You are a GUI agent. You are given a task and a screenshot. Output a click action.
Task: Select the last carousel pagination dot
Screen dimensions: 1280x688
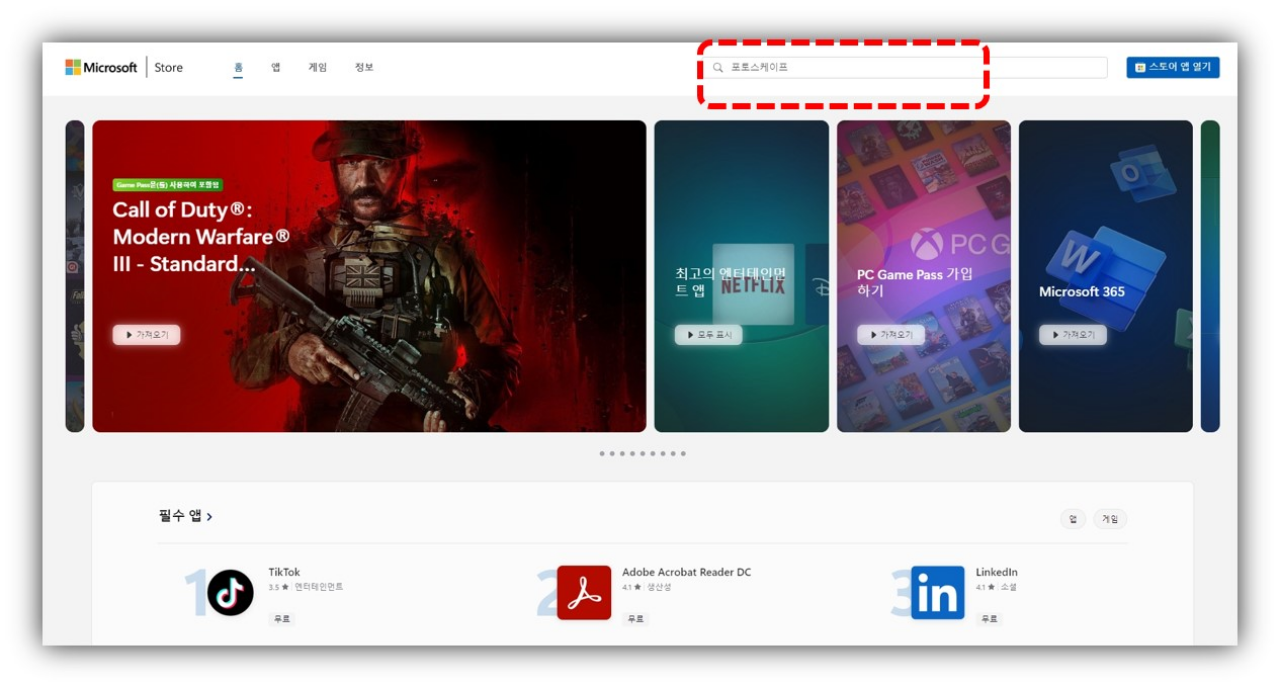(683, 454)
